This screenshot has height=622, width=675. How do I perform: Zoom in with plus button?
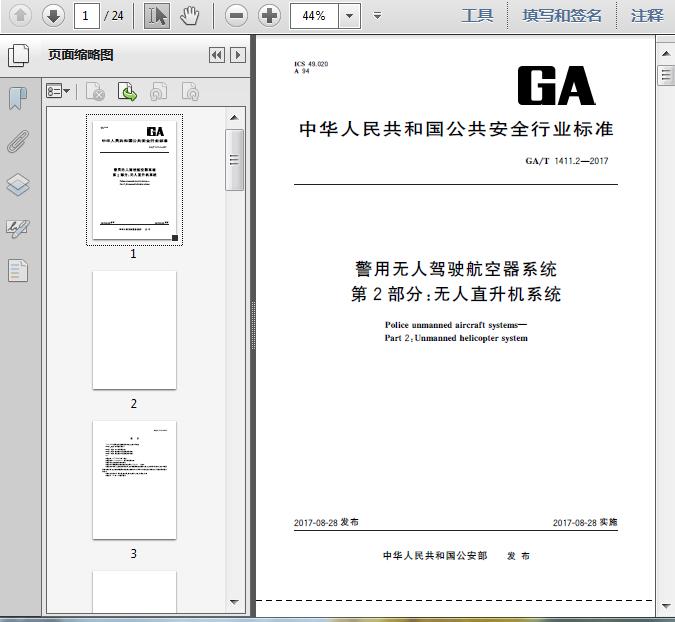[x=269, y=16]
